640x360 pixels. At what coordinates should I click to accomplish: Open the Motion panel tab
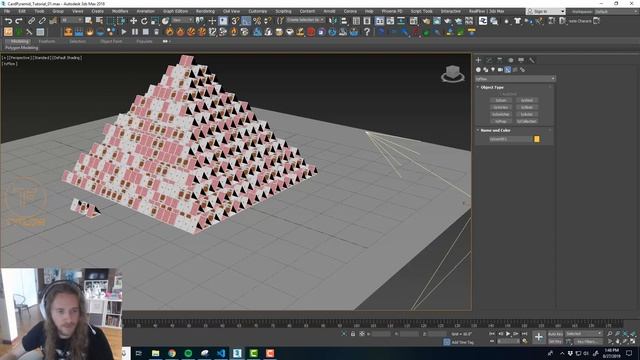tap(510, 60)
